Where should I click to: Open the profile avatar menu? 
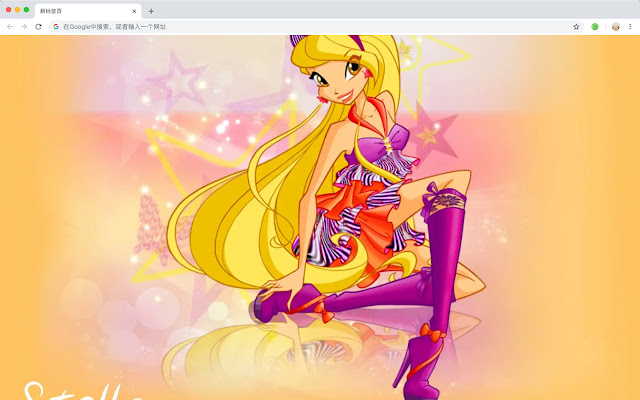(616, 27)
